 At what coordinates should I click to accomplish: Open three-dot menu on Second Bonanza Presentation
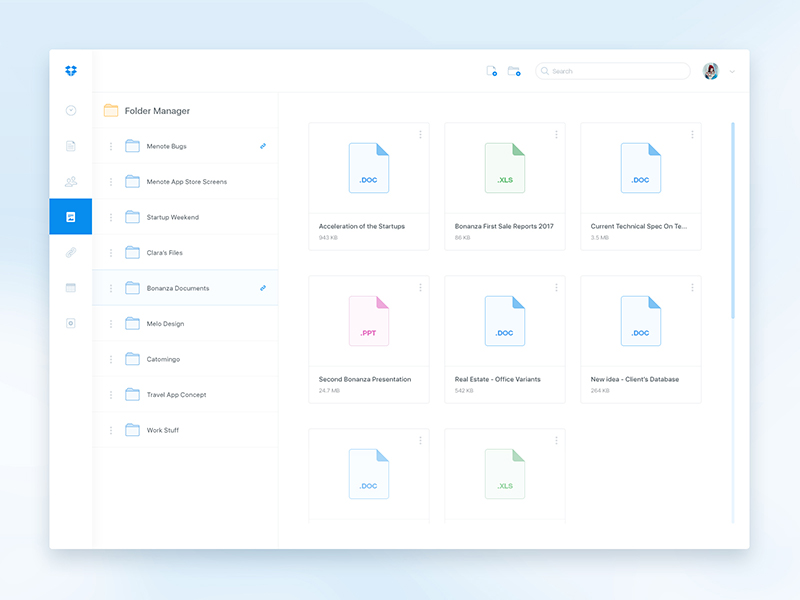[420, 288]
